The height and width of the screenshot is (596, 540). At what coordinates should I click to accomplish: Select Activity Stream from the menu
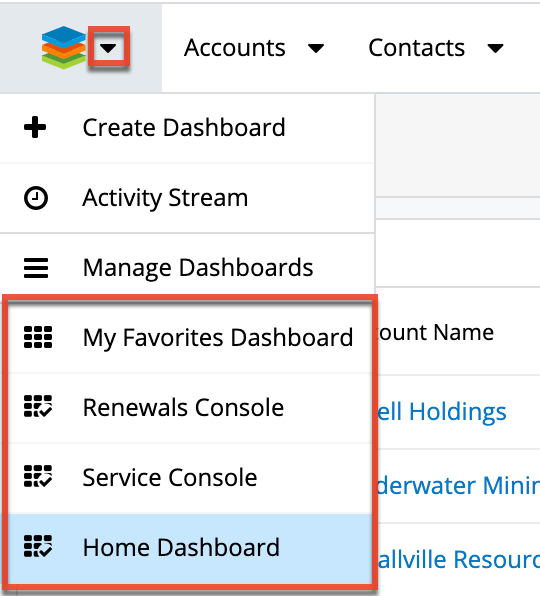187,198
